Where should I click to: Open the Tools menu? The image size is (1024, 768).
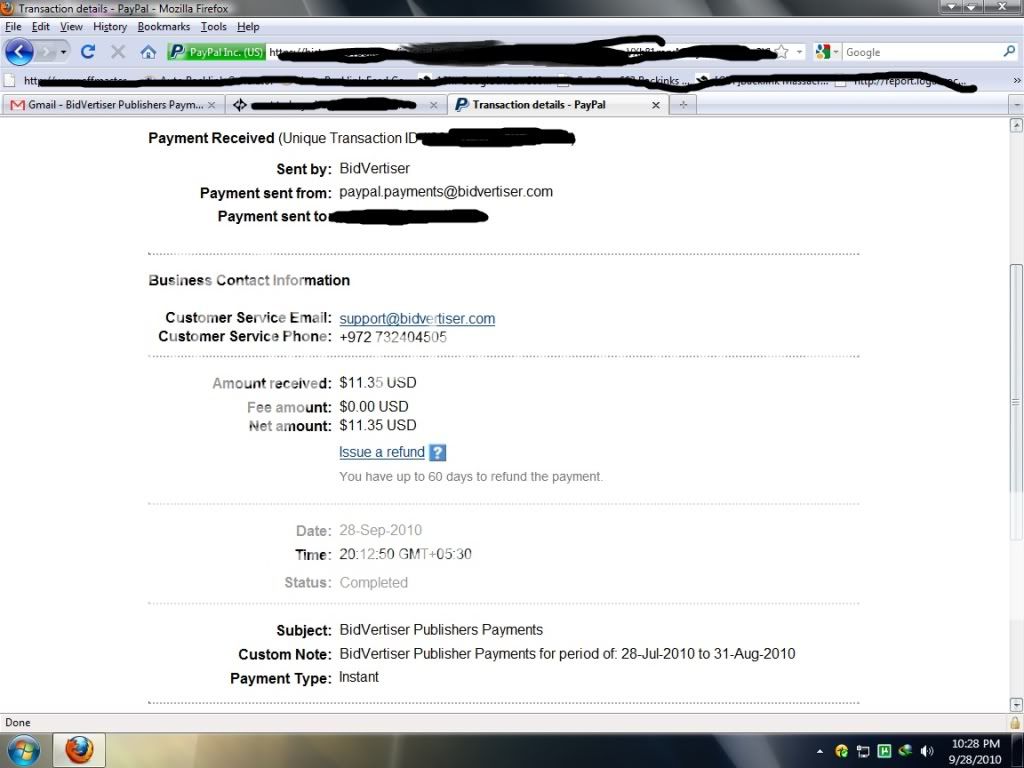(x=214, y=27)
